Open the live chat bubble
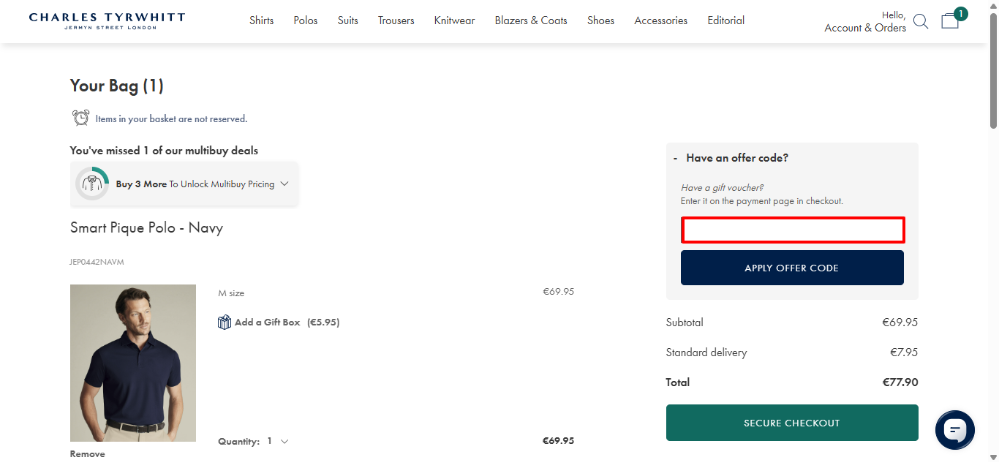The image size is (999, 462). [954, 430]
